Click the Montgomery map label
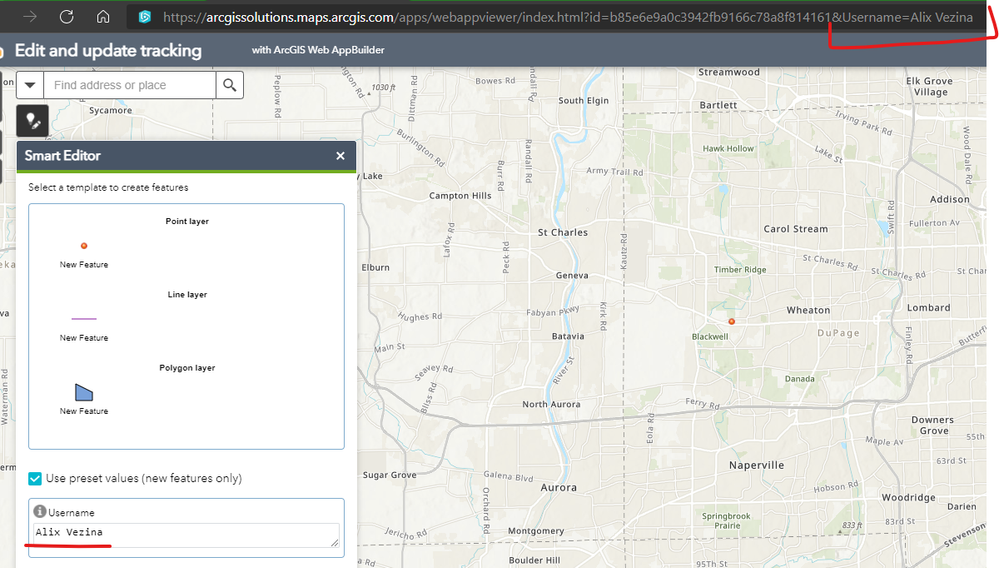999x568 pixels. tap(536, 531)
